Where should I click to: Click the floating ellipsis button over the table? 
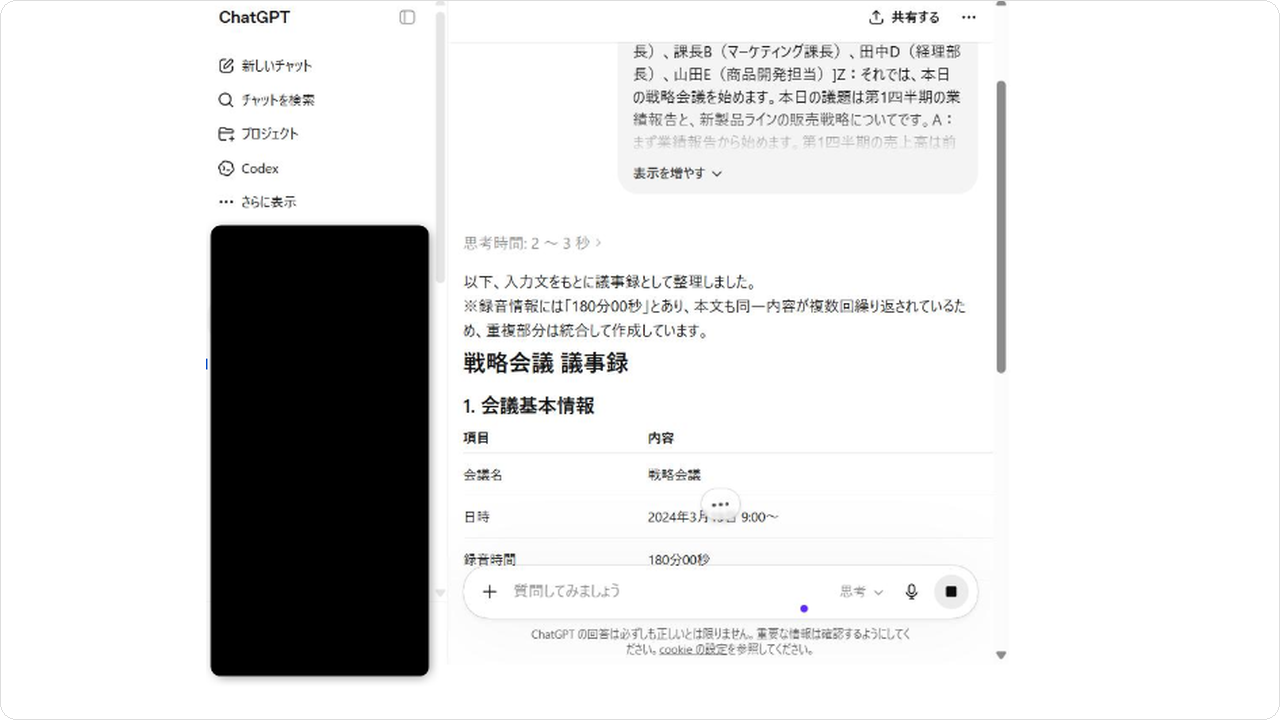[x=720, y=504]
